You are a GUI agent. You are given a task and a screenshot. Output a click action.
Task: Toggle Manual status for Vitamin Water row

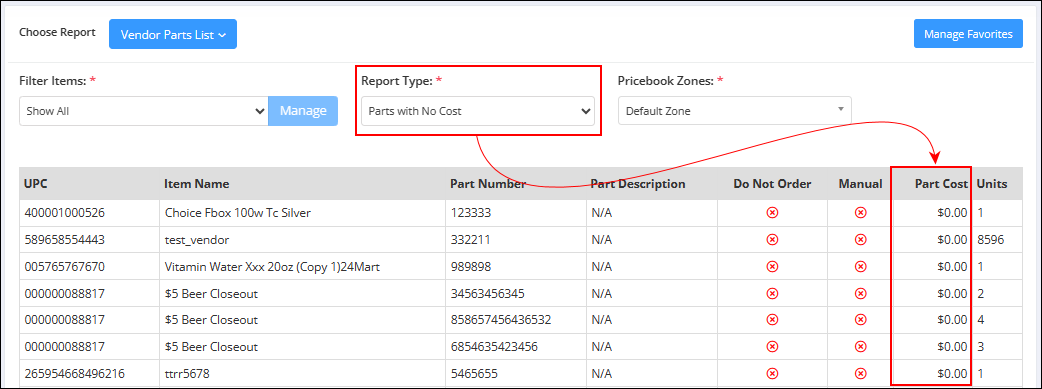point(861,267)
